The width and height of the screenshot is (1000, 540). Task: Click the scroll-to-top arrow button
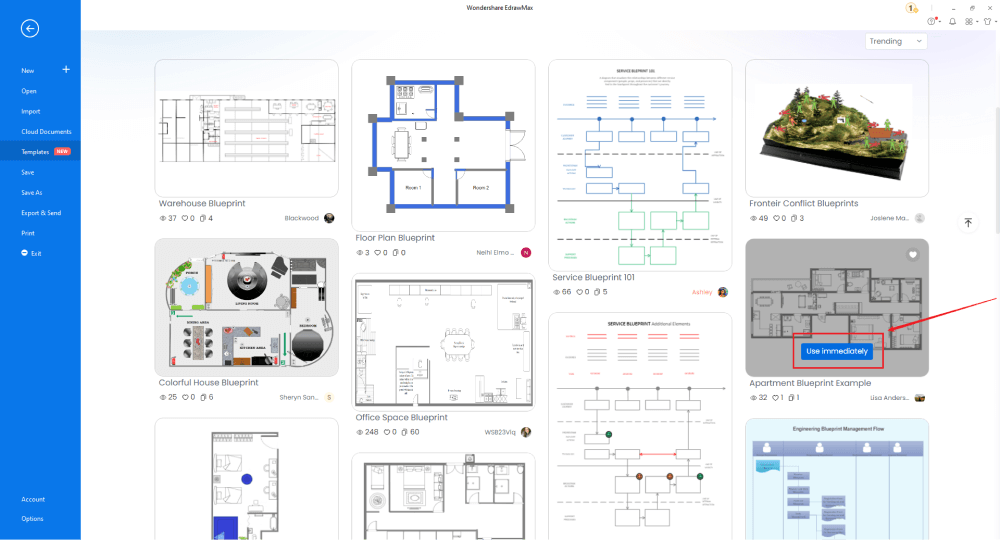968,223
